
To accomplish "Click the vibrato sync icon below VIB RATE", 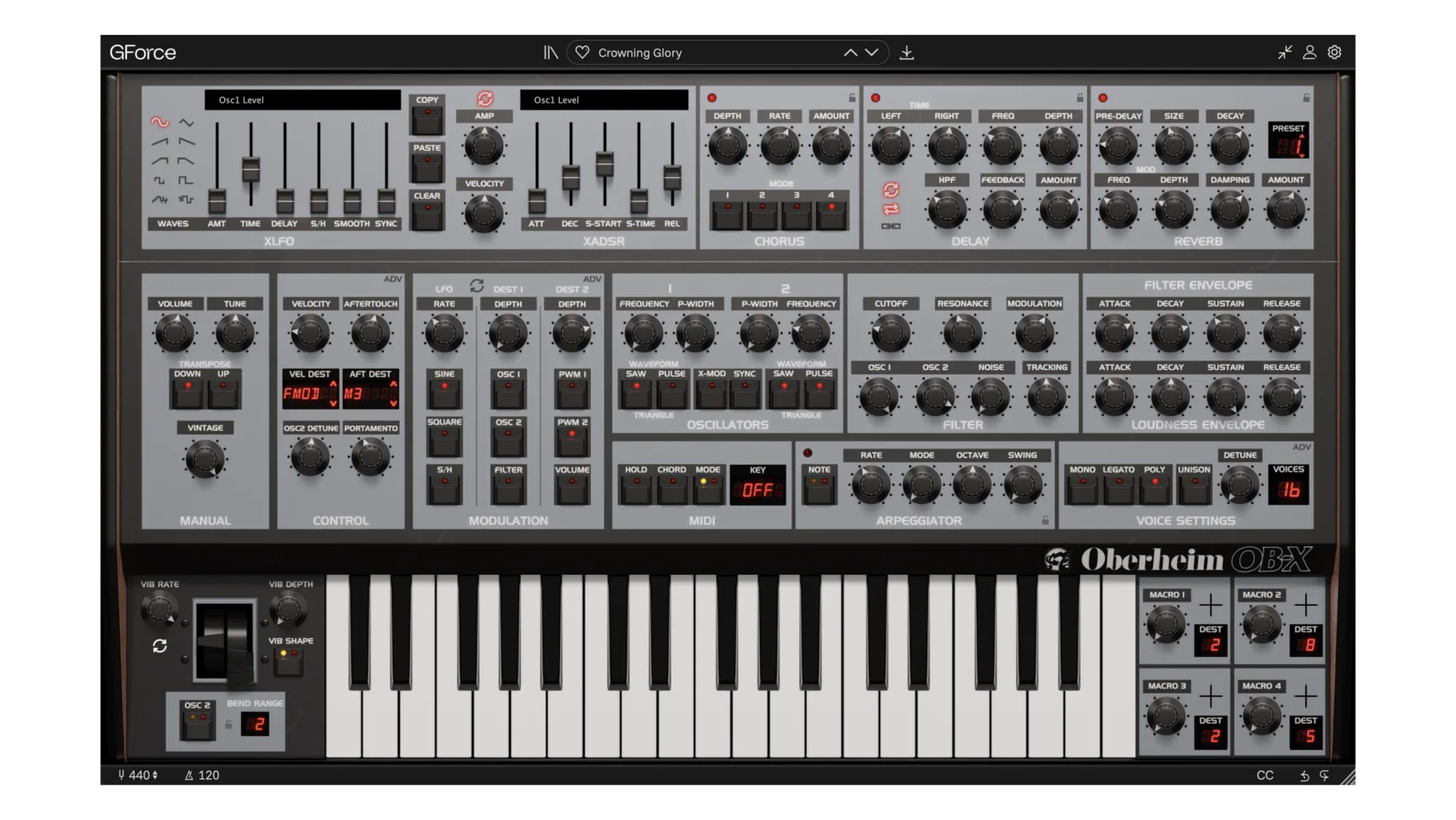I will (x=159, y=646).
